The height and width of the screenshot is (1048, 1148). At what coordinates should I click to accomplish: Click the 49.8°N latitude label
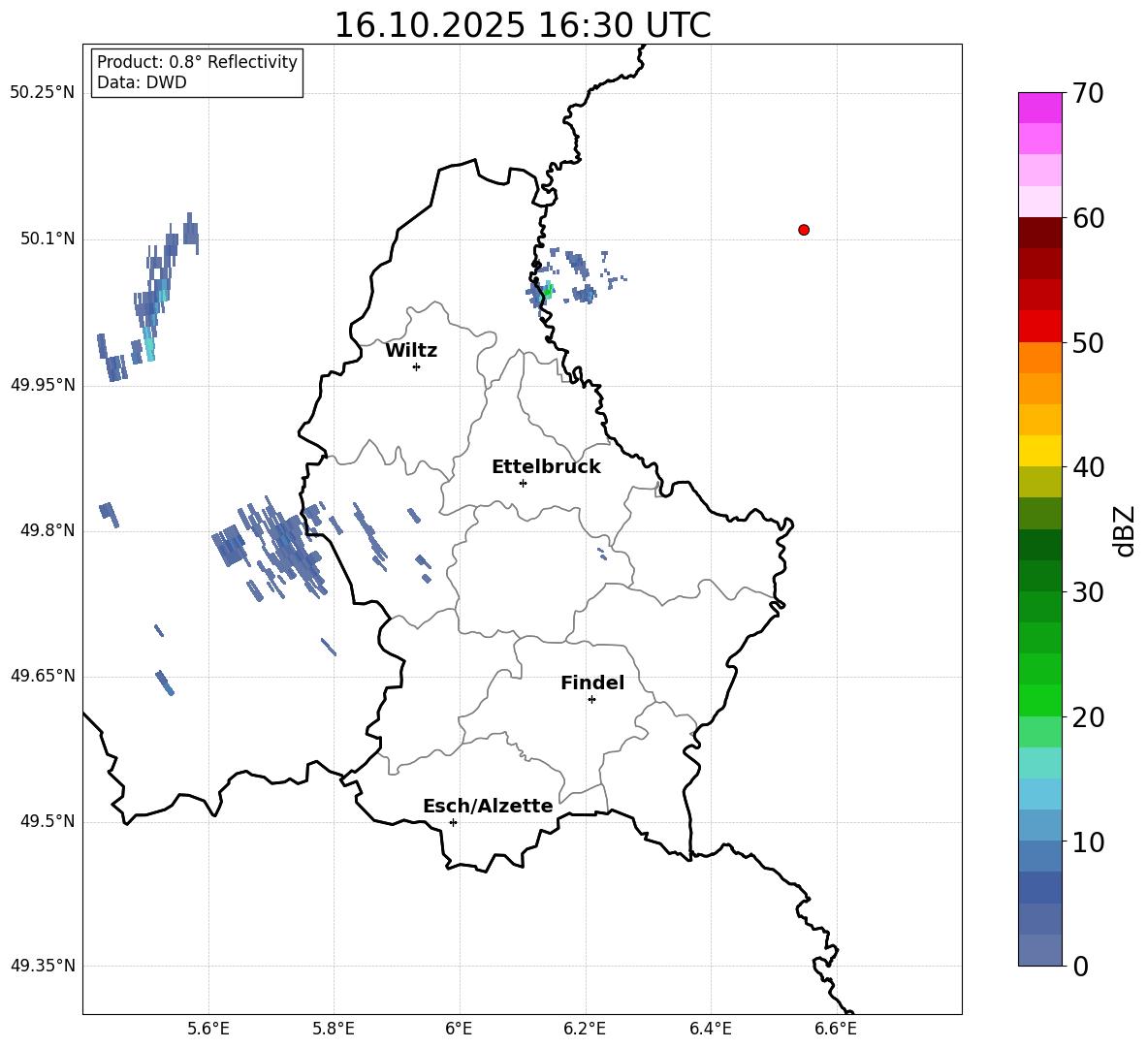[x=48, y=530]
